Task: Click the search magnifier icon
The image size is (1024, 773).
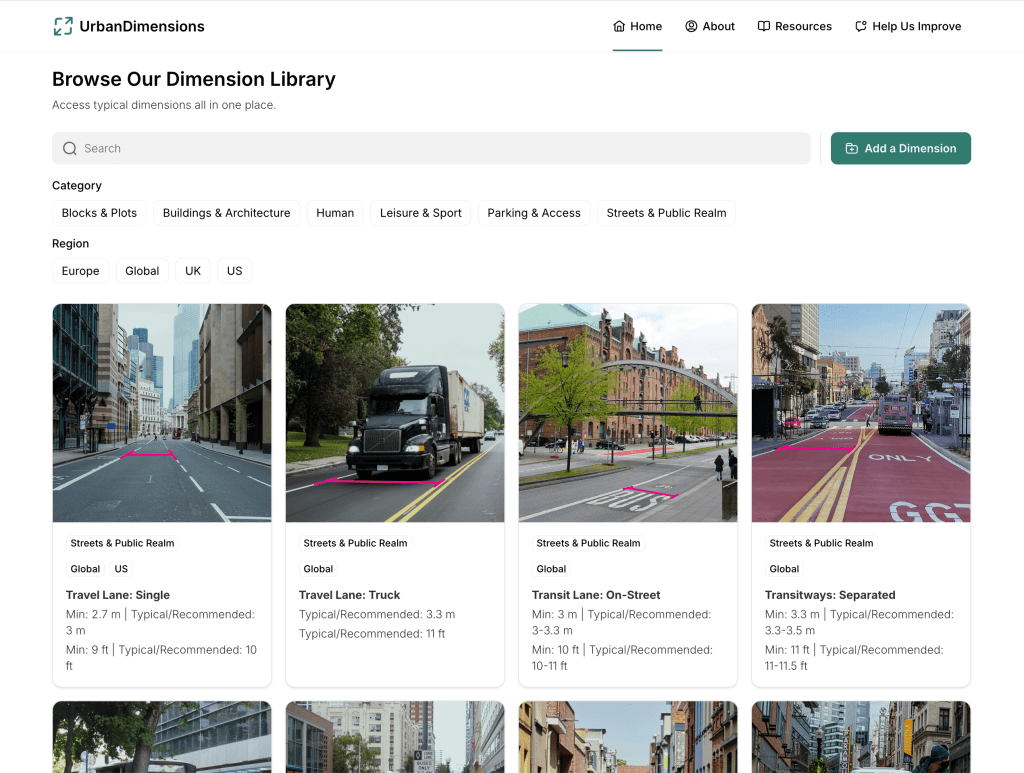Action: 70,149
